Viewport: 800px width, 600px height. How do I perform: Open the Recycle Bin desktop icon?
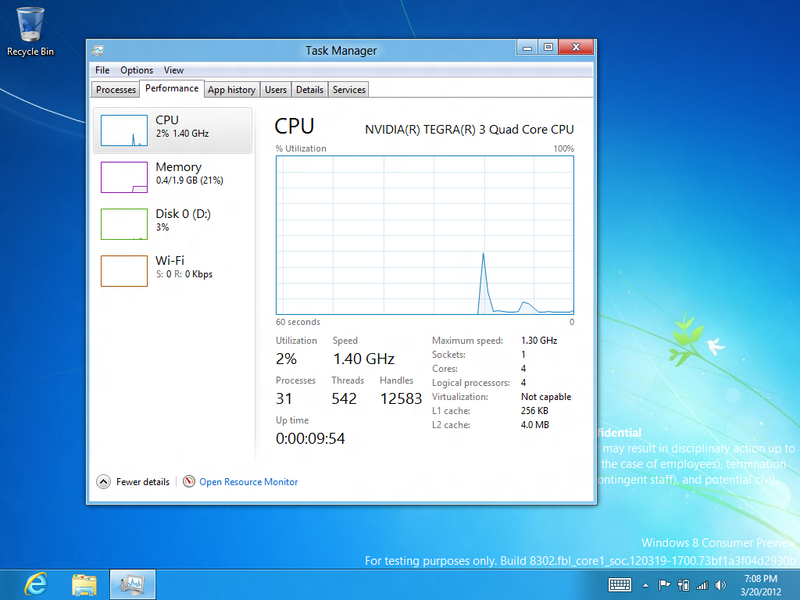click(x=30, y=32)
